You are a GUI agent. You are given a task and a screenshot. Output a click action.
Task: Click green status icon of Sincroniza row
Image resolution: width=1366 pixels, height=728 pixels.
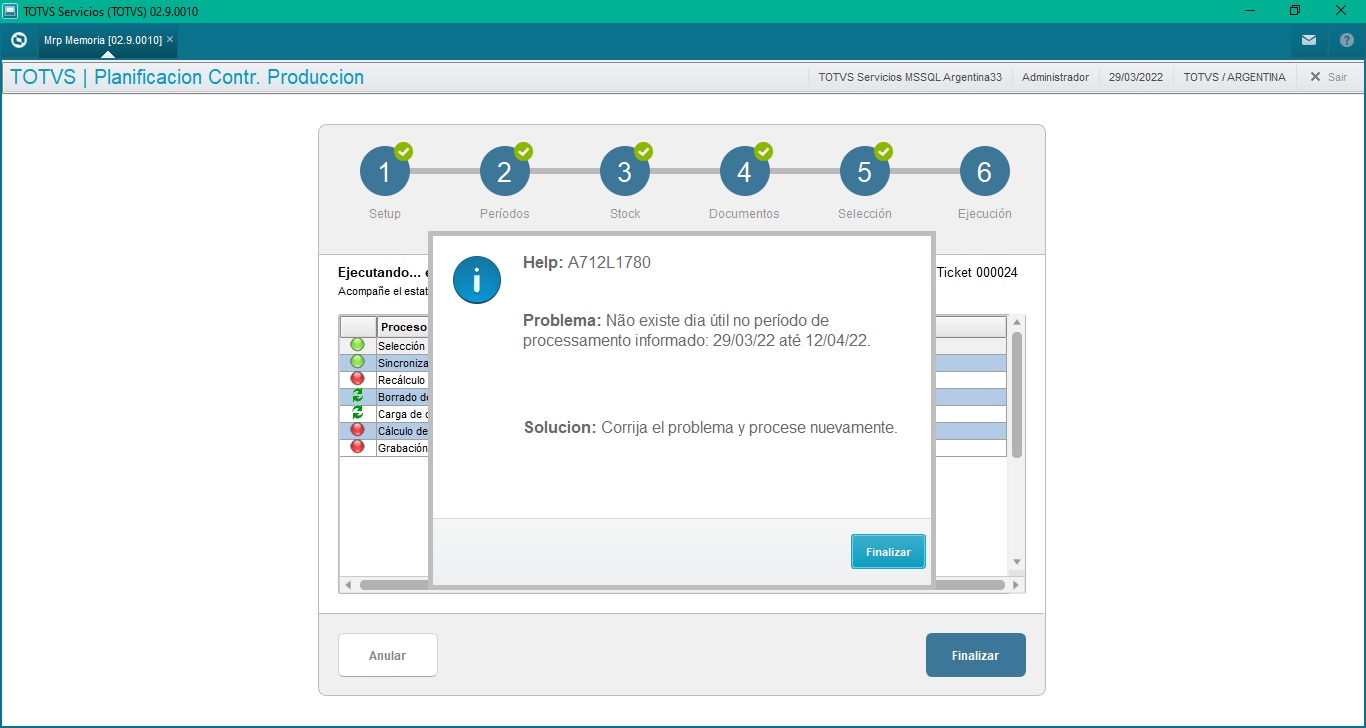(357, 362)
